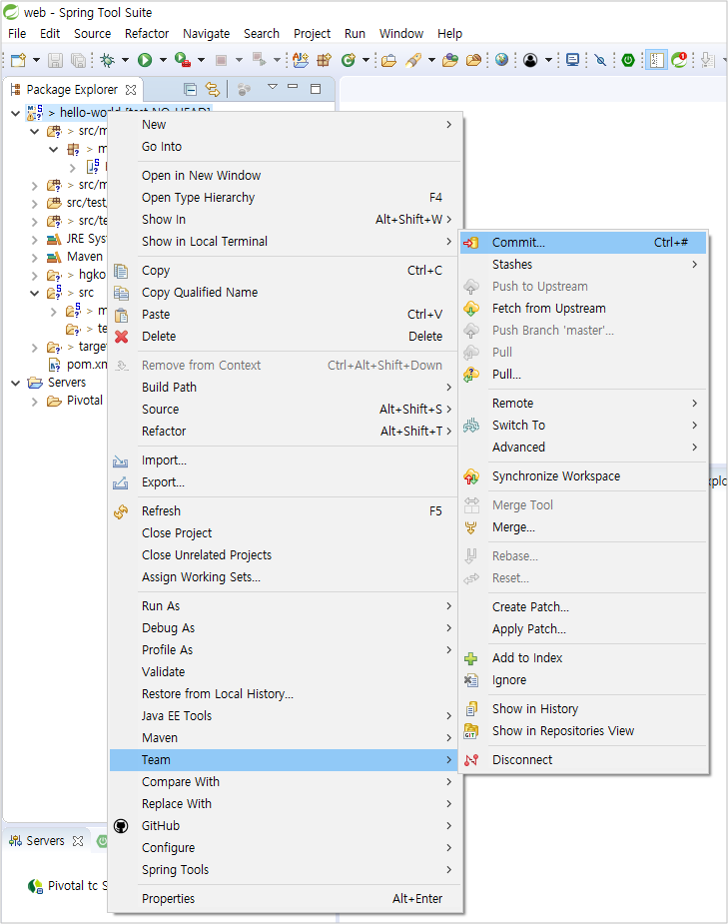Minimize the Package Explorer panel
The height and width of the screenshot is (924, 728).
pyautogui.click(x=293, y=87)
